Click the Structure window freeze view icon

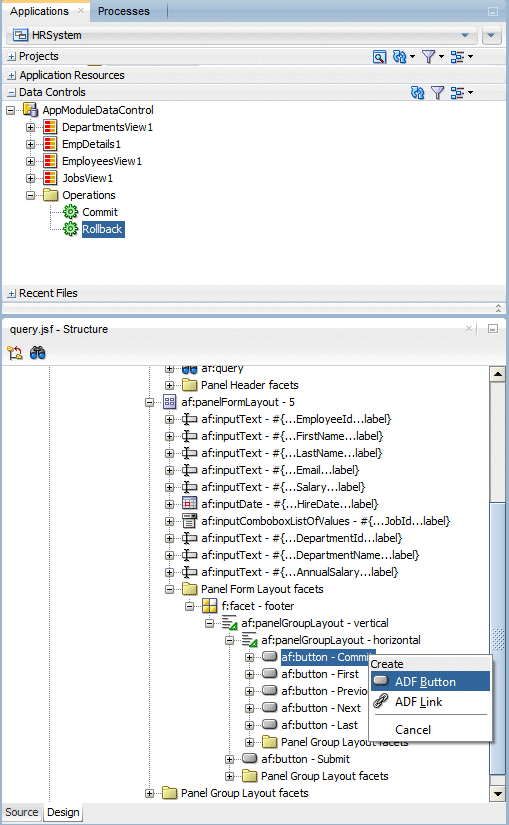point(15,353)
